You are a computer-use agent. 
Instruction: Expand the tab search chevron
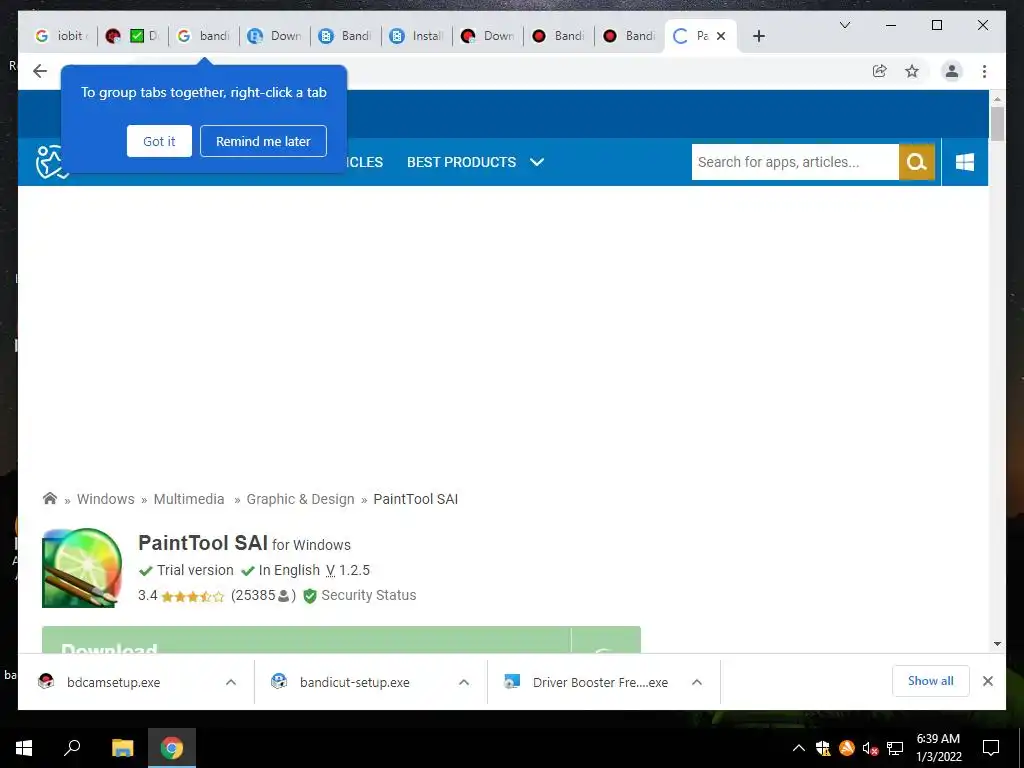tap(844, 25)
